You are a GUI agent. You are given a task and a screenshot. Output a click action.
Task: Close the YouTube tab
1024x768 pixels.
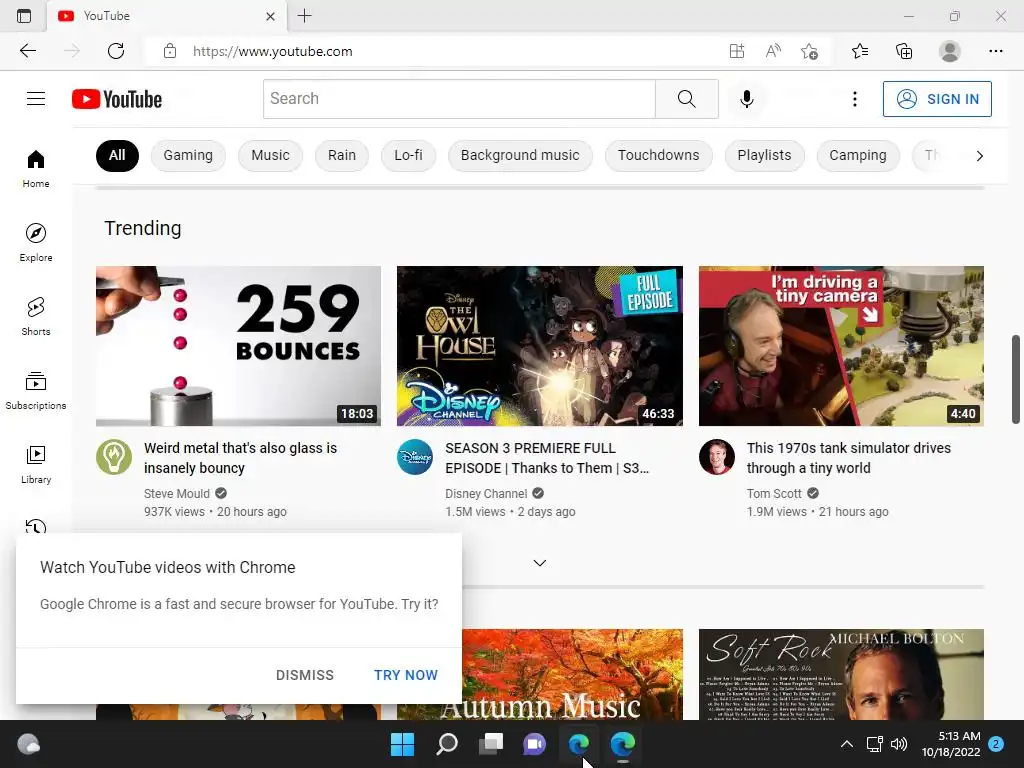(270, 16)
